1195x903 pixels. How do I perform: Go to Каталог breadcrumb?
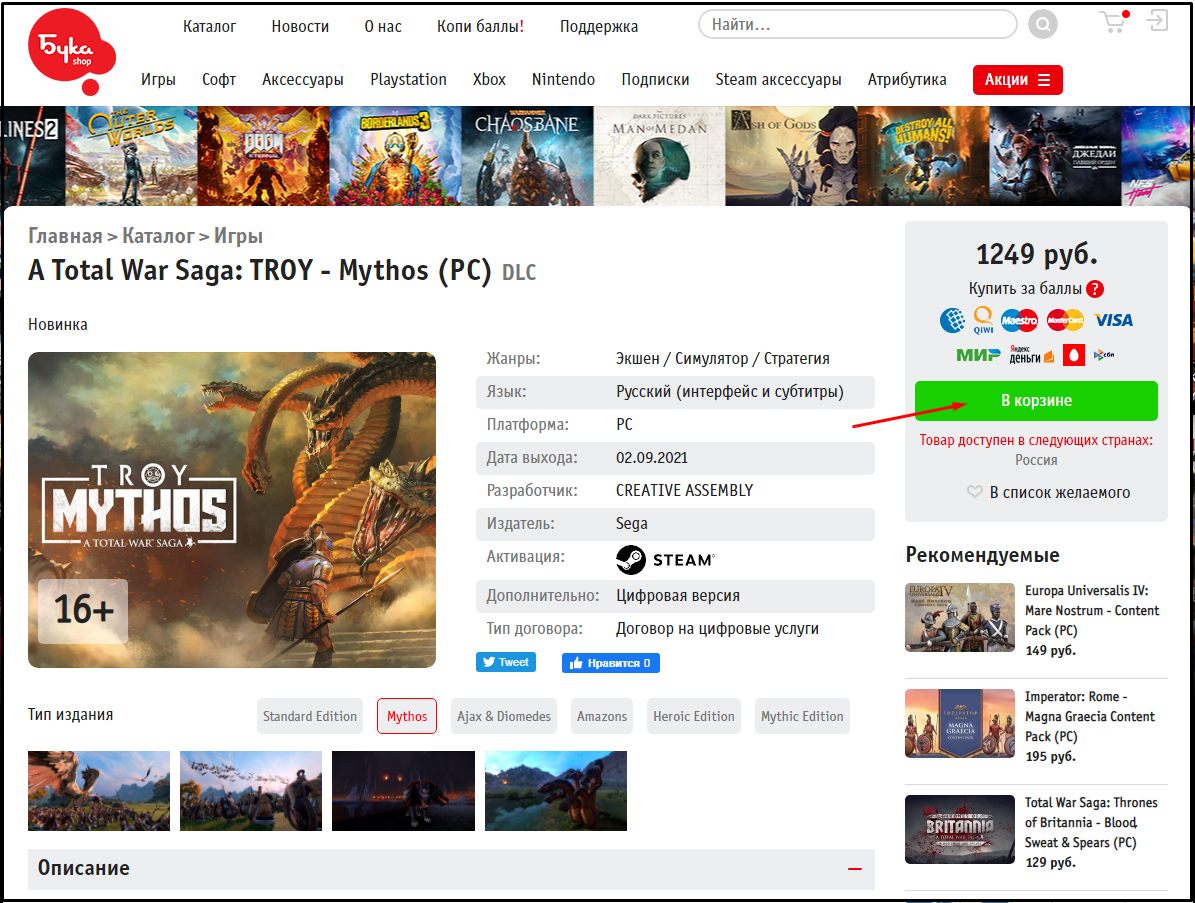159,236
